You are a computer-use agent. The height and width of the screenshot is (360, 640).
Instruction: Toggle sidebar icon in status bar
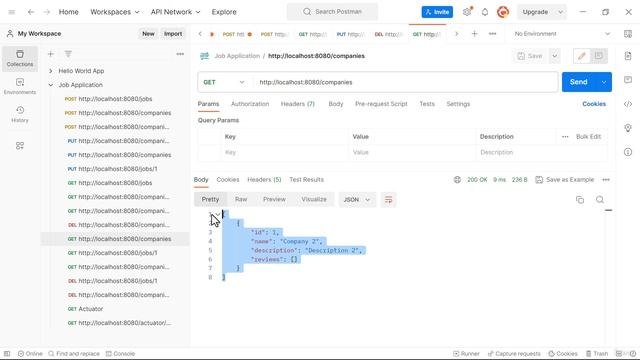pos(7,354)
